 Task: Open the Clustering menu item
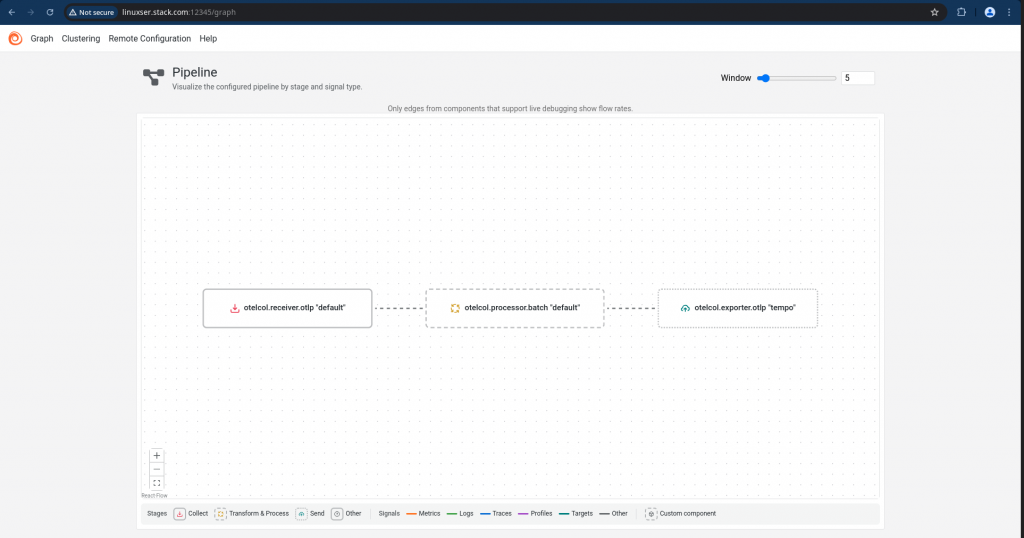coord(81,39)
